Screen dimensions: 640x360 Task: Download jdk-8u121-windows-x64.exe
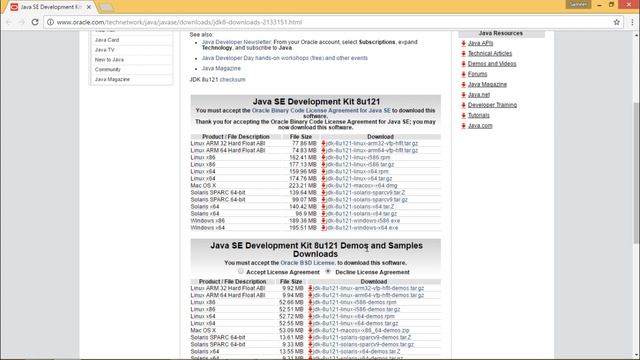[362, 228]
